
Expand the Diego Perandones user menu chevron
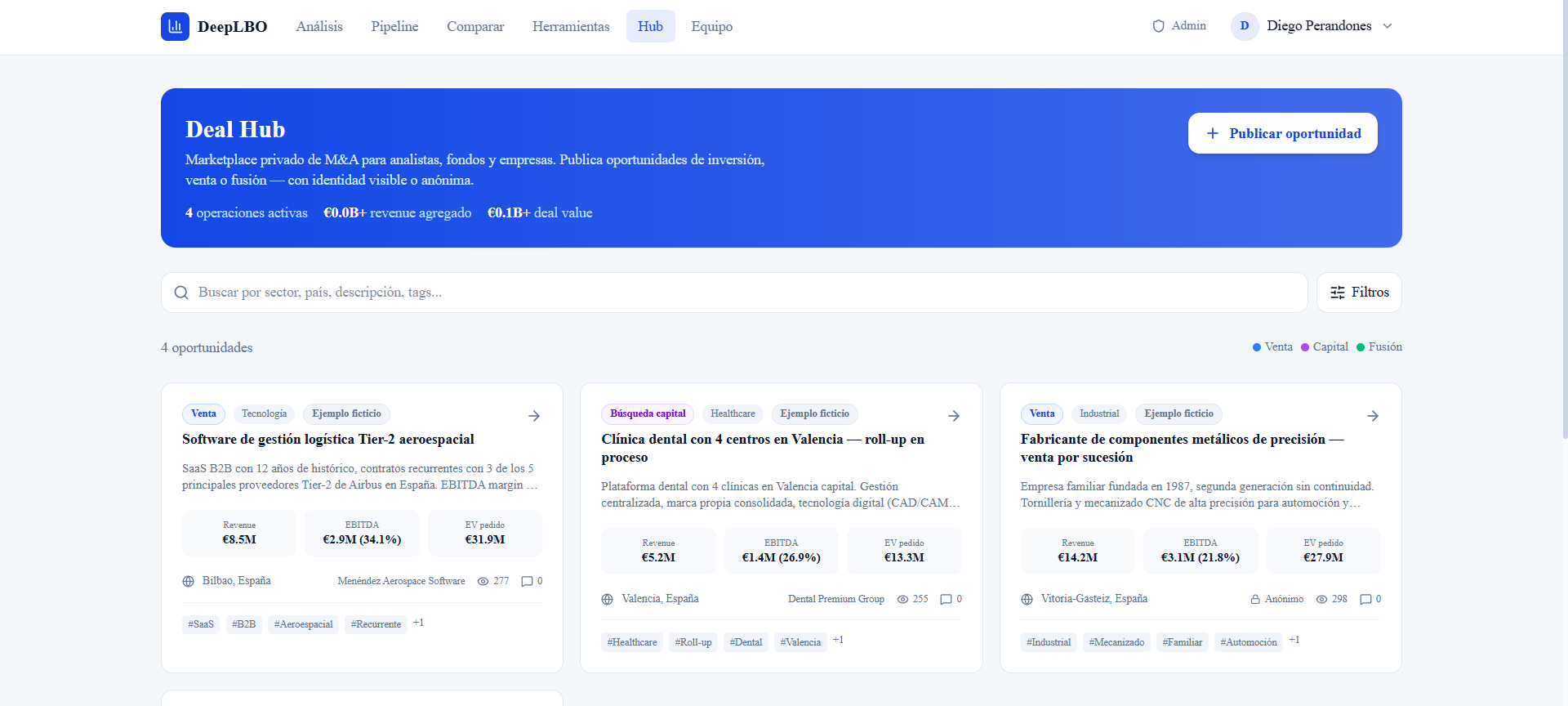(1387, 26)
